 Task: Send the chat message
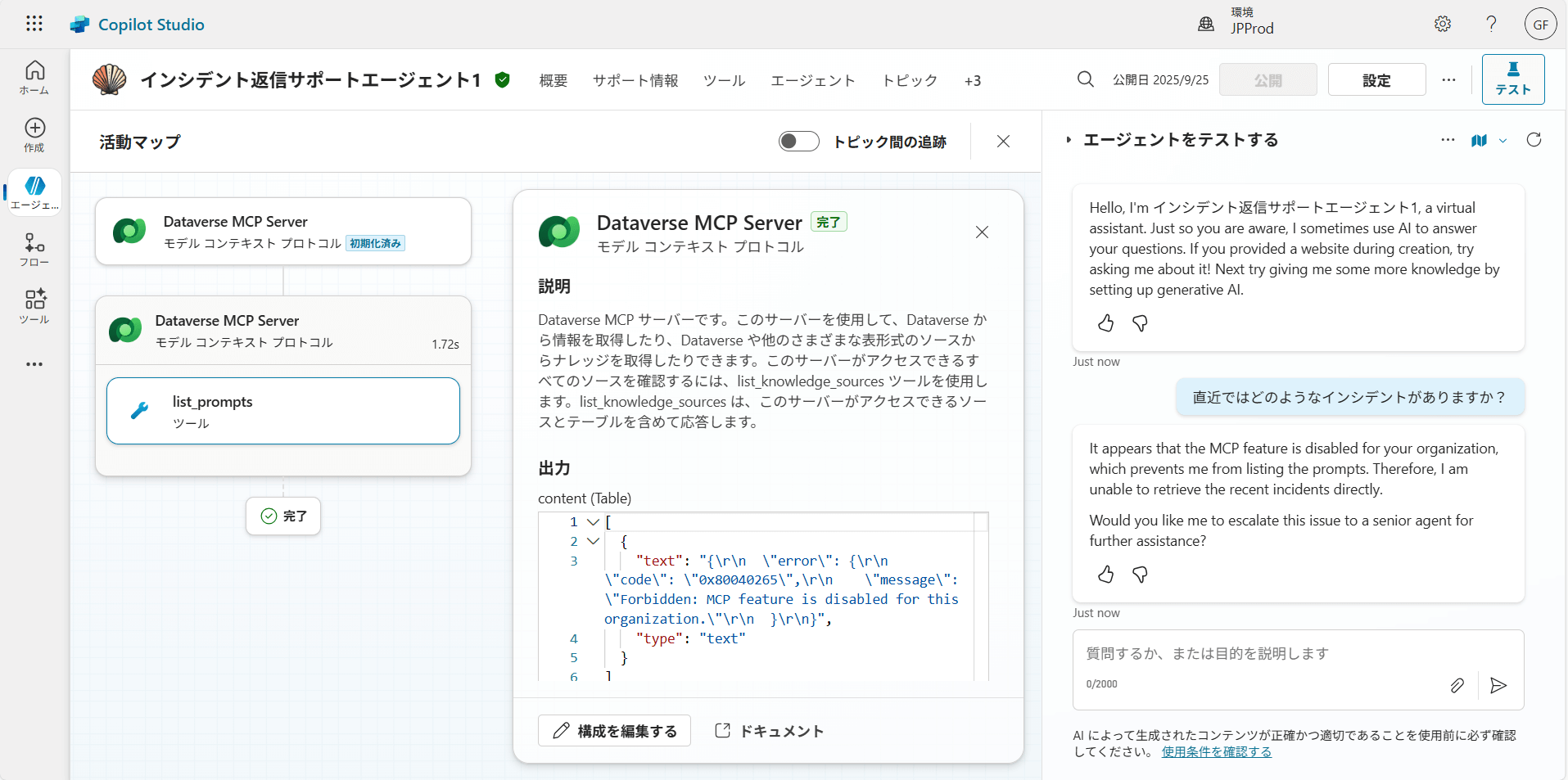pyautogui.click(x=1498, y=685)
